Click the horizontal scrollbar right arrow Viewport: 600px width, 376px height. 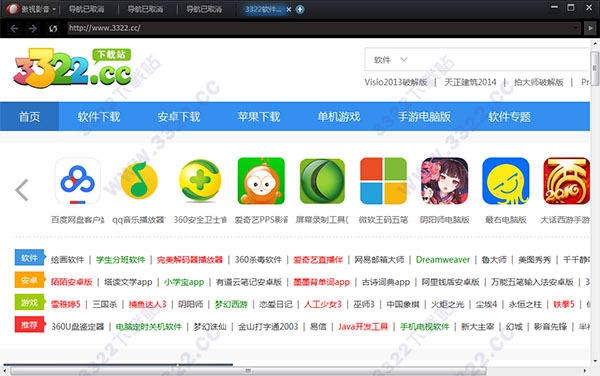pos(585,371)
